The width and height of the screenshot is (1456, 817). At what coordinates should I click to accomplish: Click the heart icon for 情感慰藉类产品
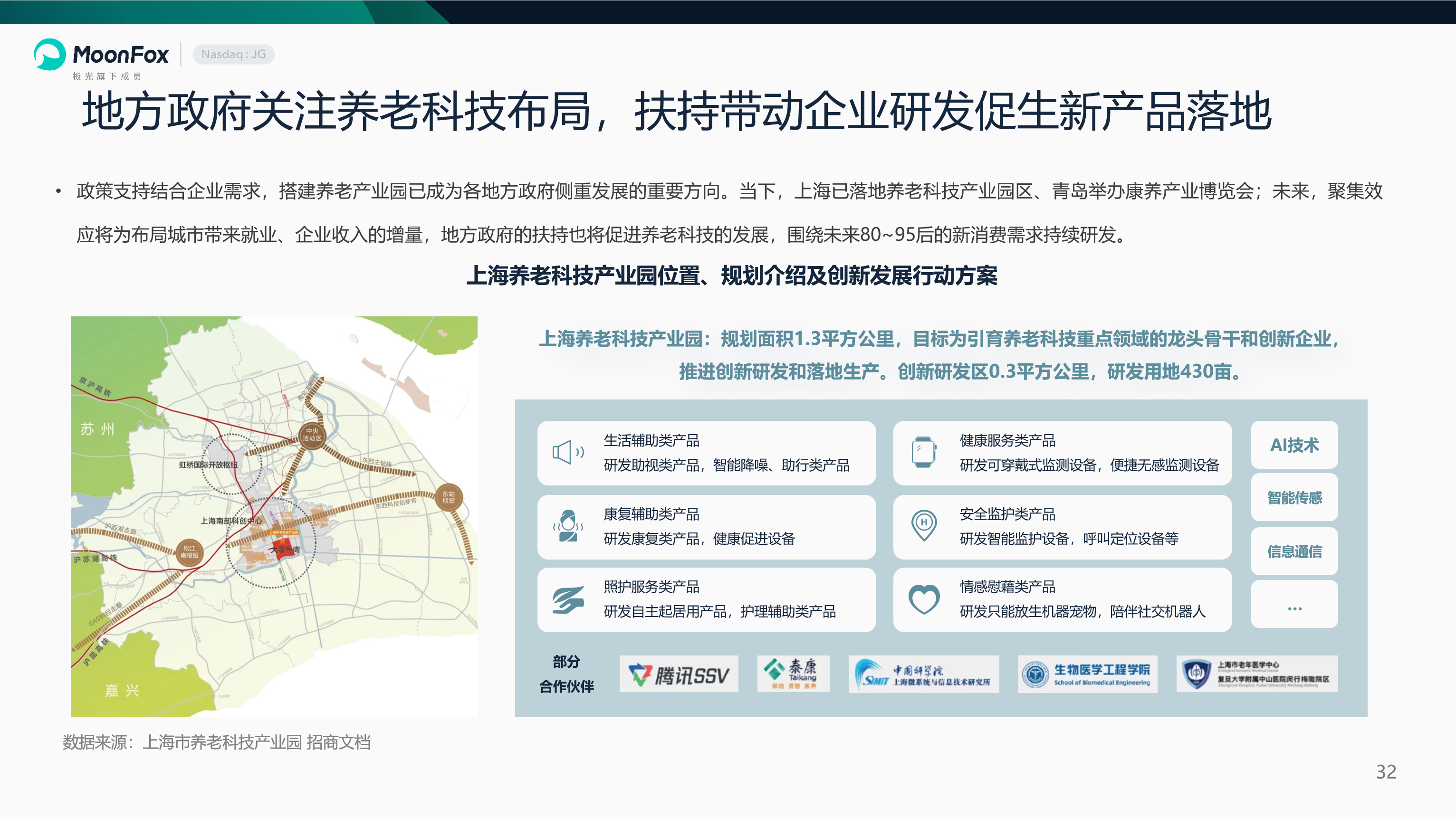924,599
